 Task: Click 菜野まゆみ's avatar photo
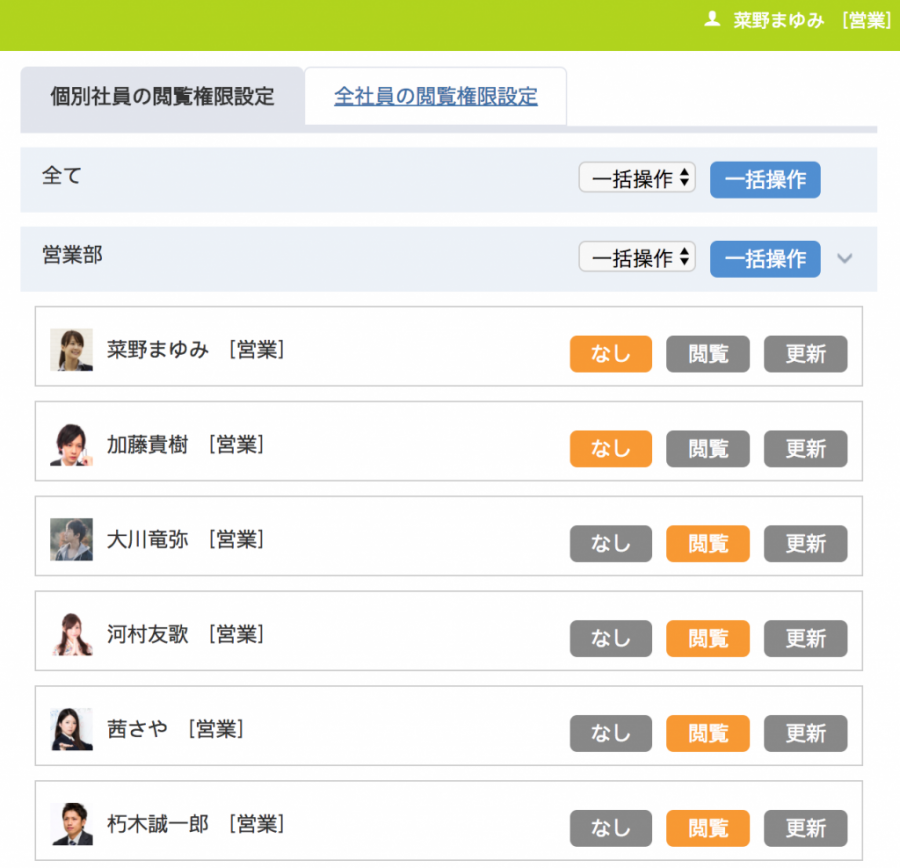71,350
